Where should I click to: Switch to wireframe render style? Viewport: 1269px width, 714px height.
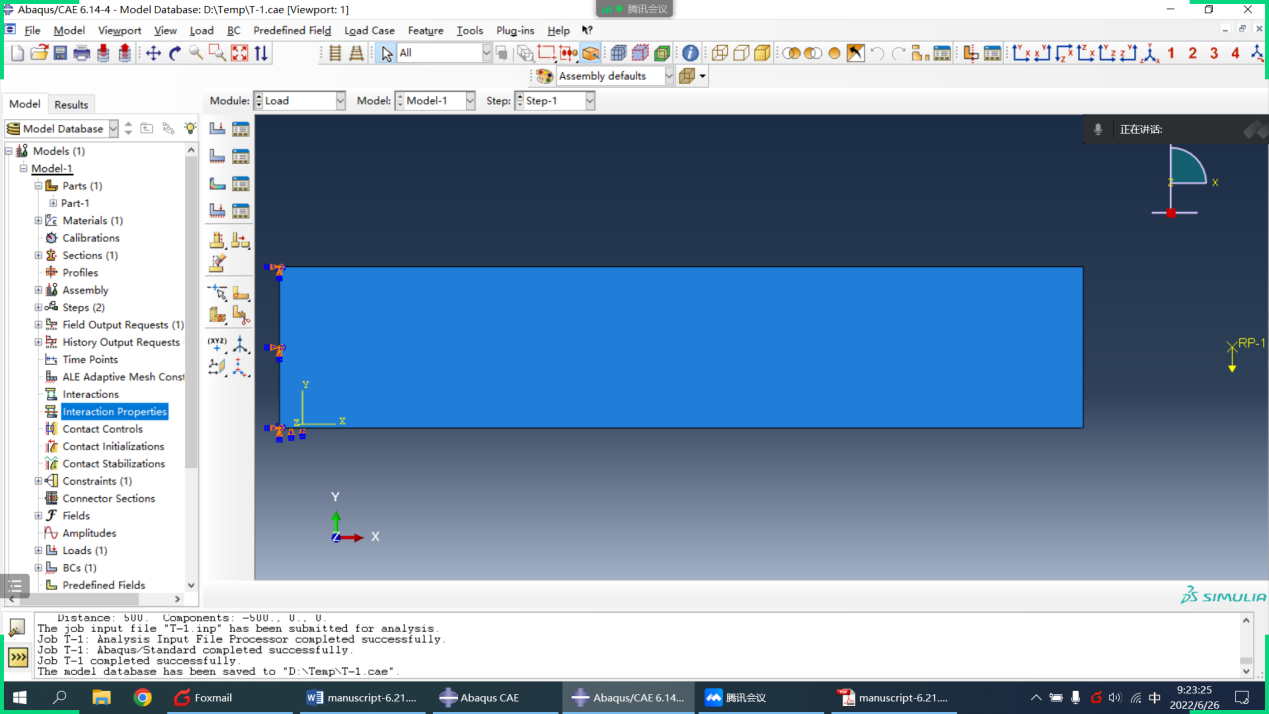point(720,53)
